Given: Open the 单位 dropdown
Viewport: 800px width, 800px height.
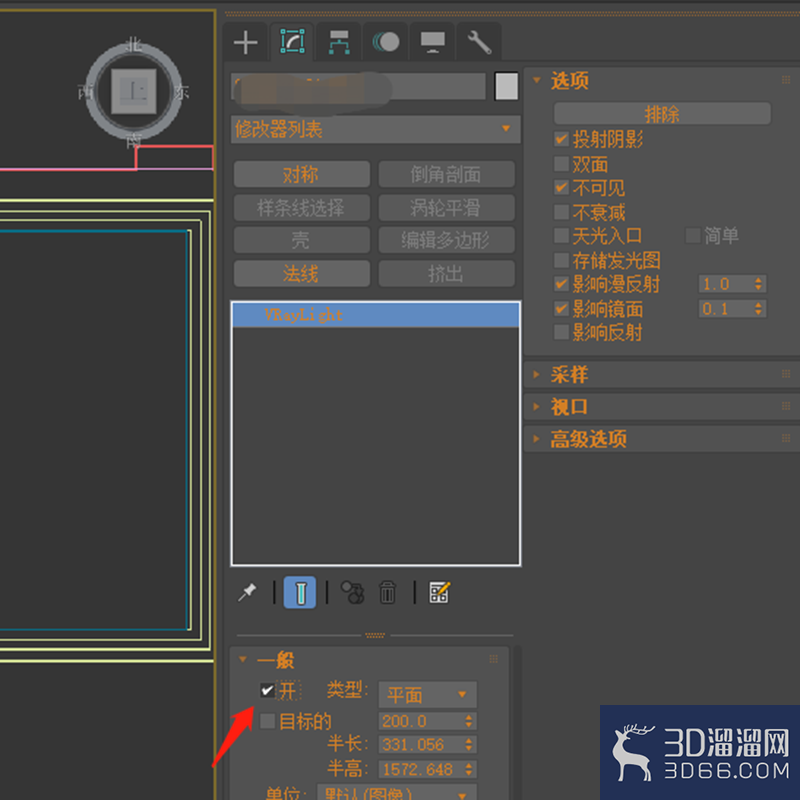Looking at the screenshot, I should [x=397, y=793].
